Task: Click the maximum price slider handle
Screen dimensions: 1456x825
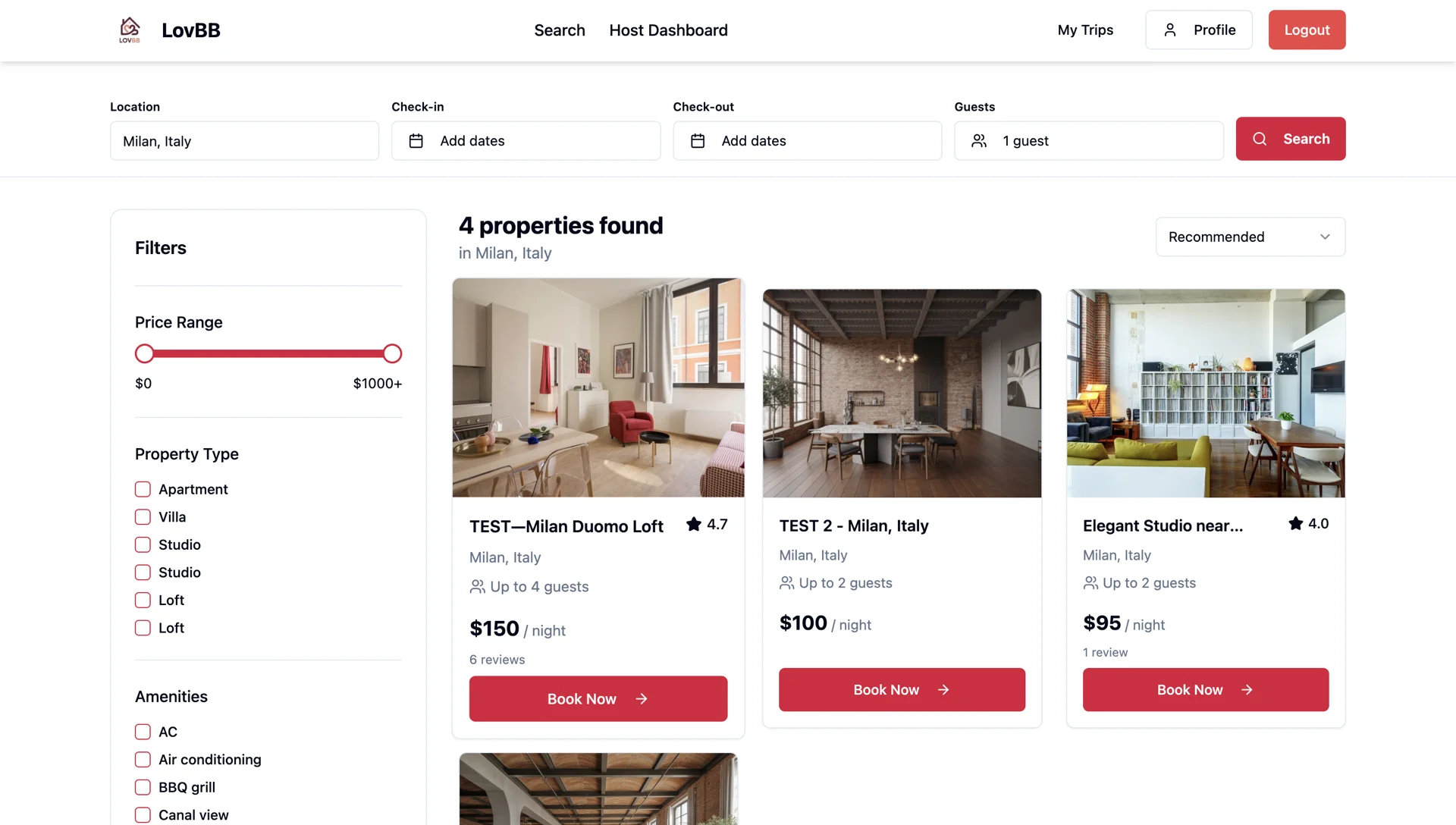Action: (392, 353)
